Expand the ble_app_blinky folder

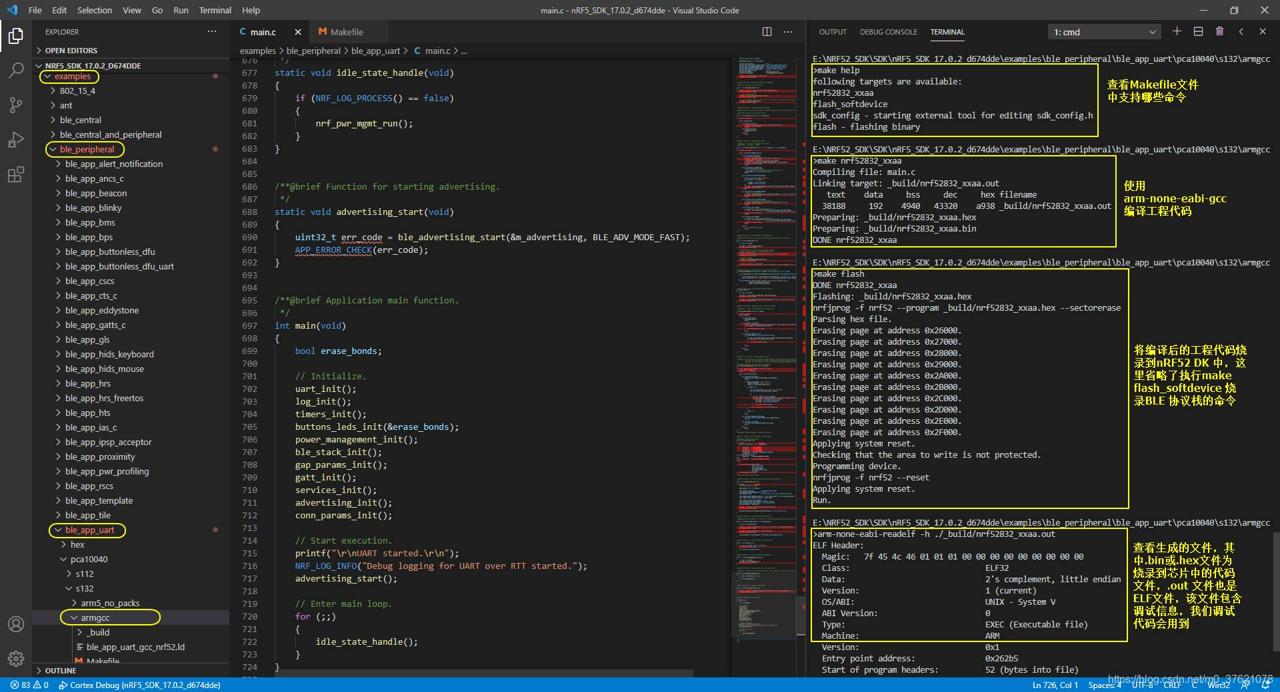coord(131,208)
